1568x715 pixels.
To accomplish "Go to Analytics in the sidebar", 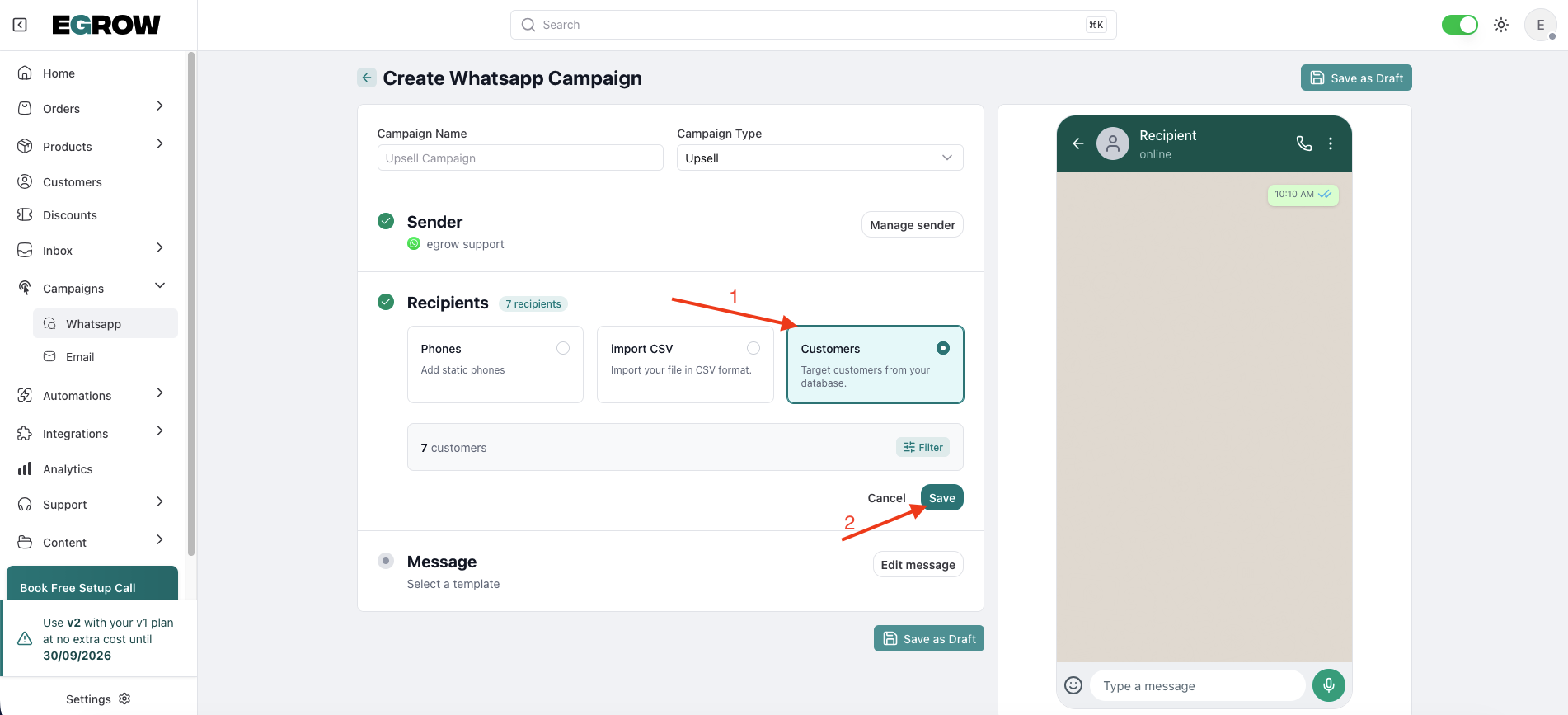I will click(x=68, y=469).
